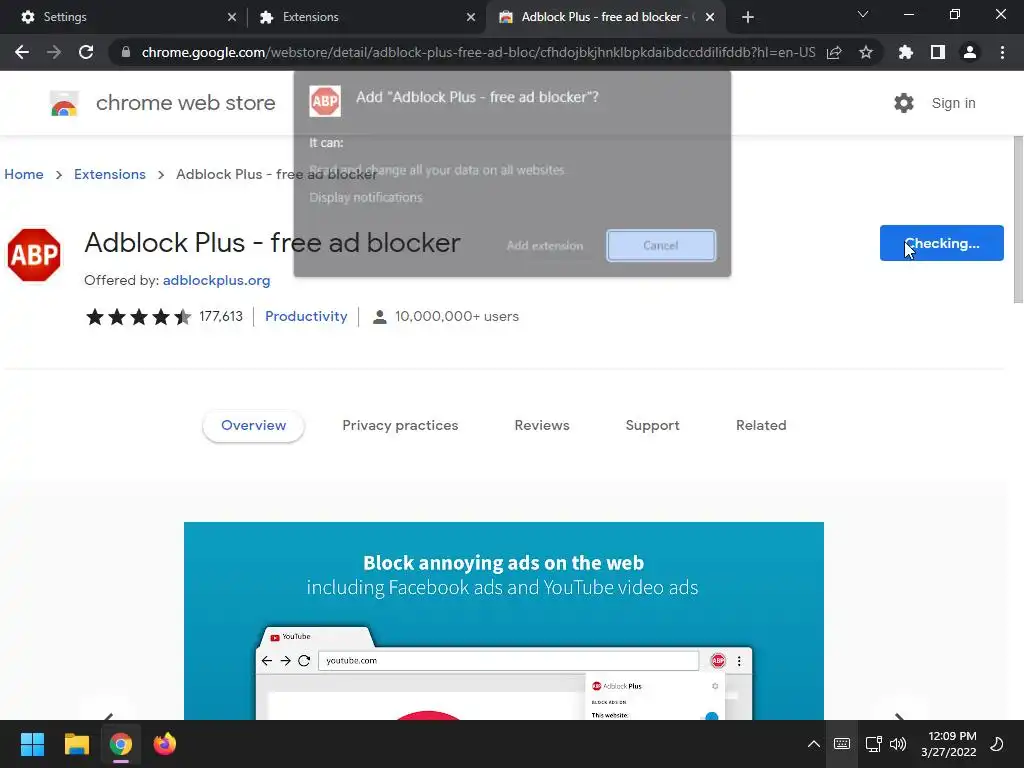The width and height of the screenshot is (1024, 768).
Task: Expand the system tray hidden icons chevron
Action: point(814,744)
